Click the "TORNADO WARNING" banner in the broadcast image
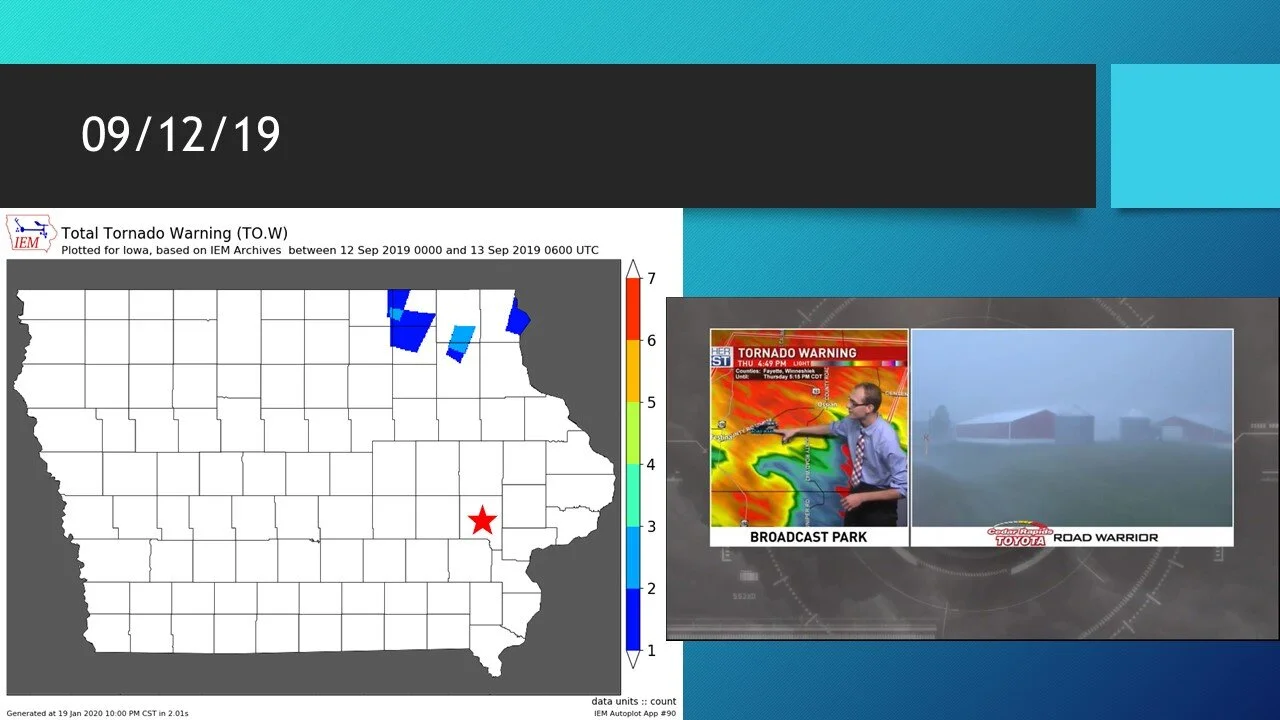The width and height of the screenshot is (1280, 720). (x=797, y=353)
